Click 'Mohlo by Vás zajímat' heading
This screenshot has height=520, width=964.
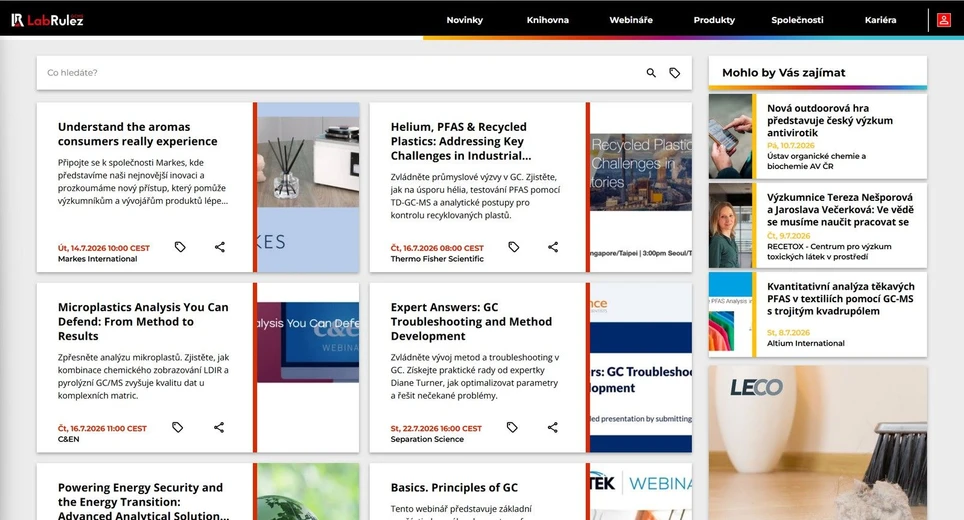click(784, 73)
